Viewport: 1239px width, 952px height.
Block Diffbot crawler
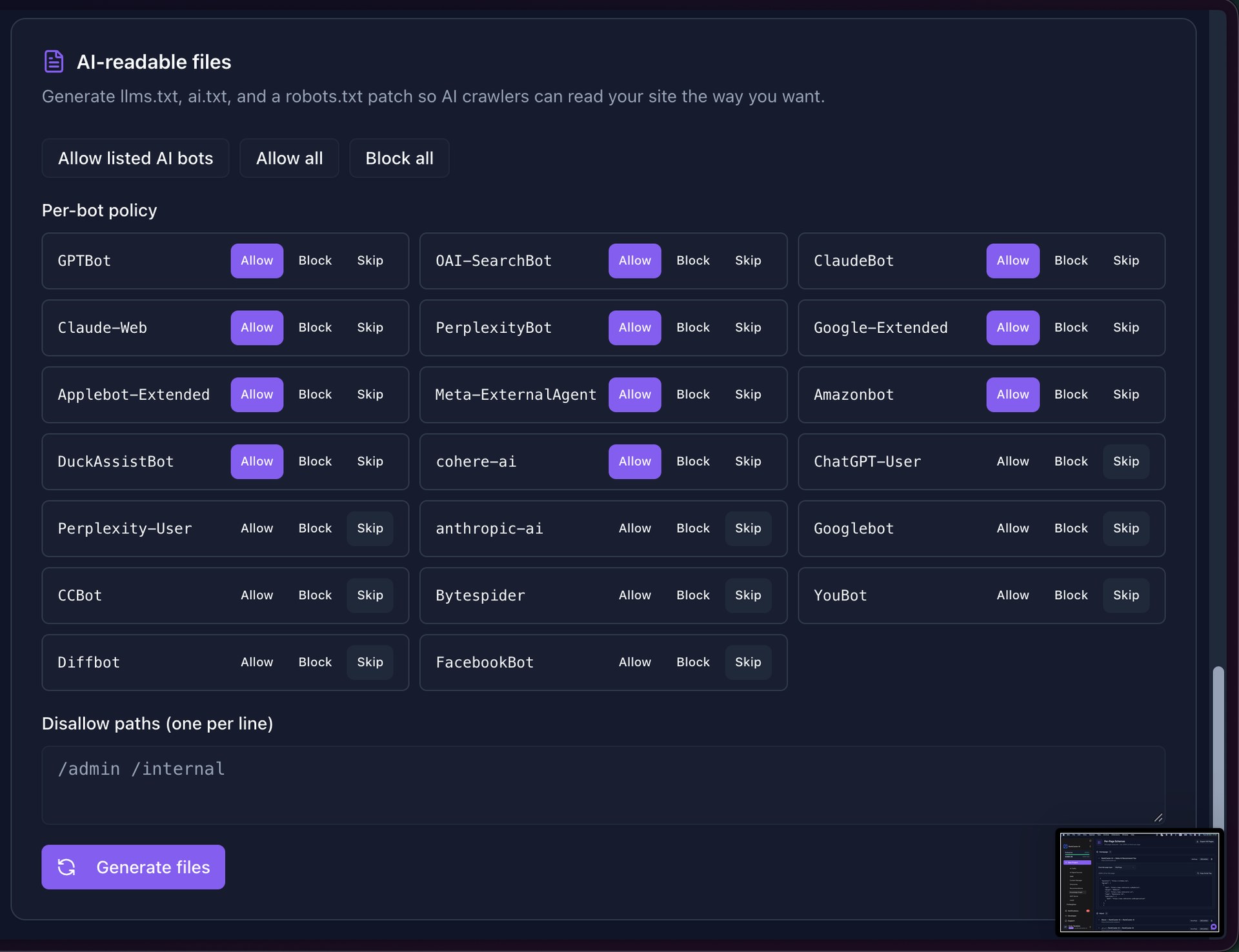coord(315,662)
